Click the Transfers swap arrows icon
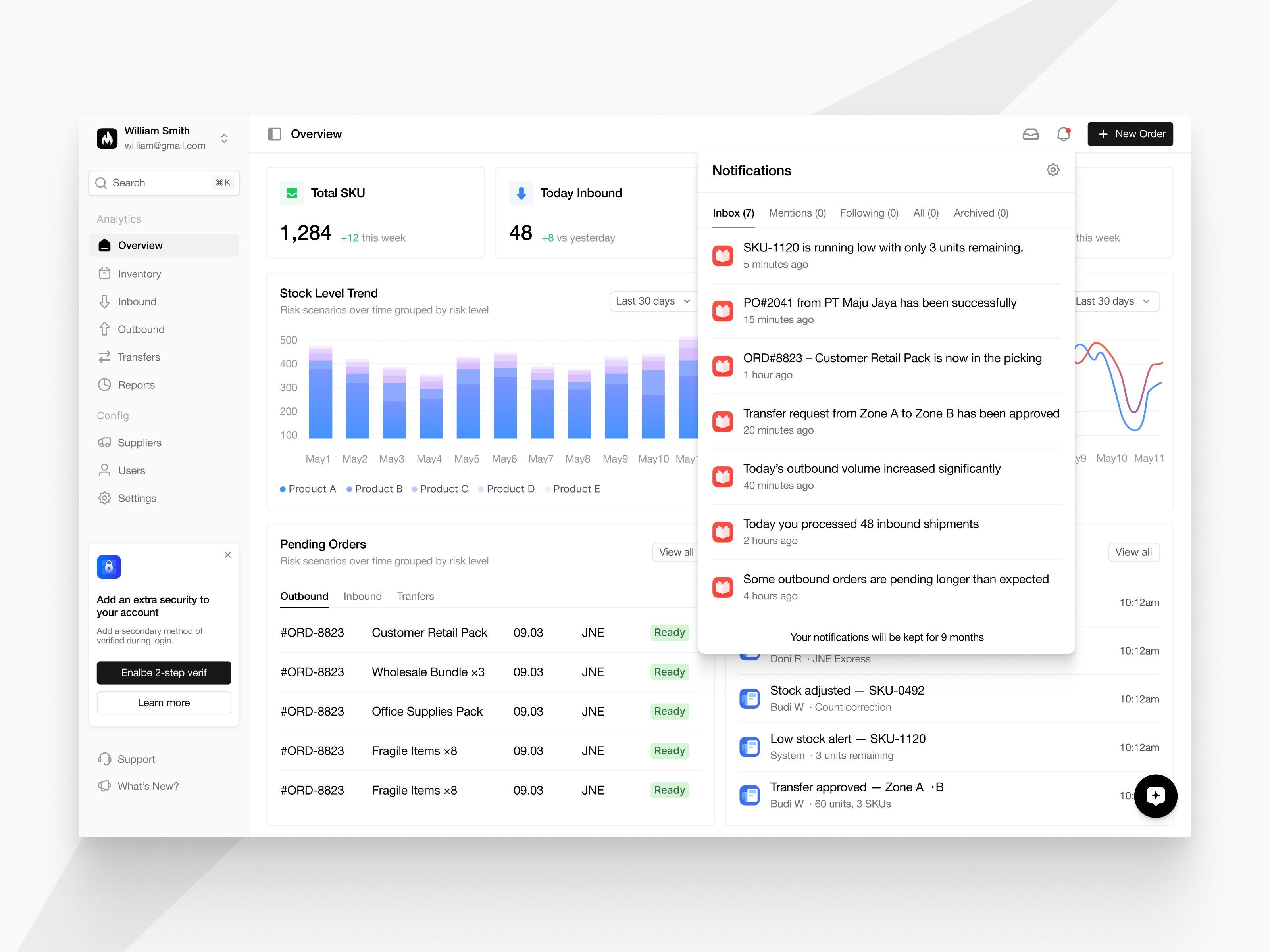Image resolution: width=1270 pixels, height=952 pixels. (104, 357)
